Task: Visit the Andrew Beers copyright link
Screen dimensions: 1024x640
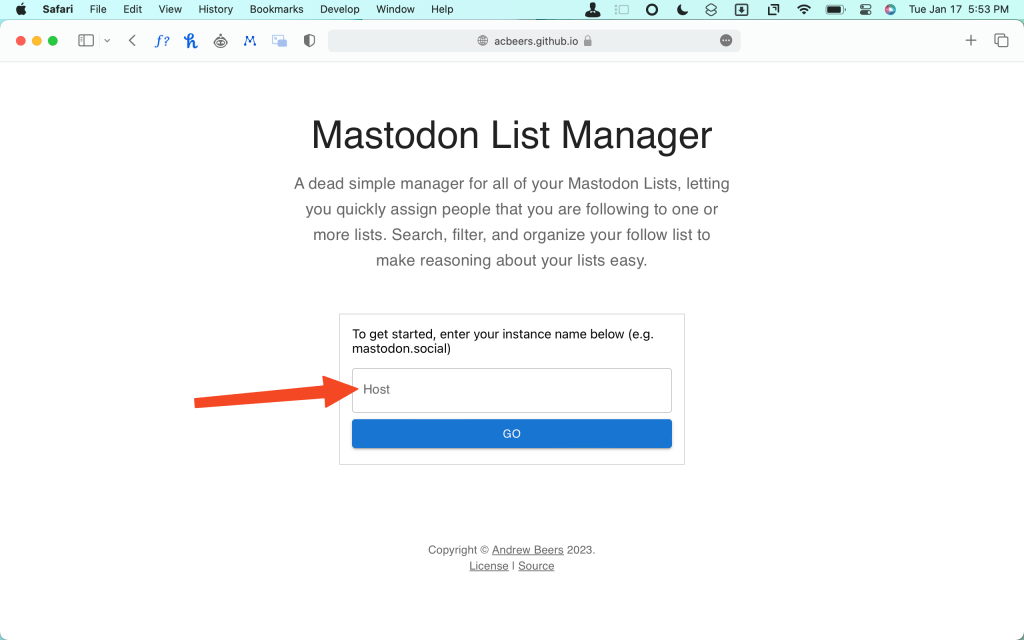Action: click(527, 549)
